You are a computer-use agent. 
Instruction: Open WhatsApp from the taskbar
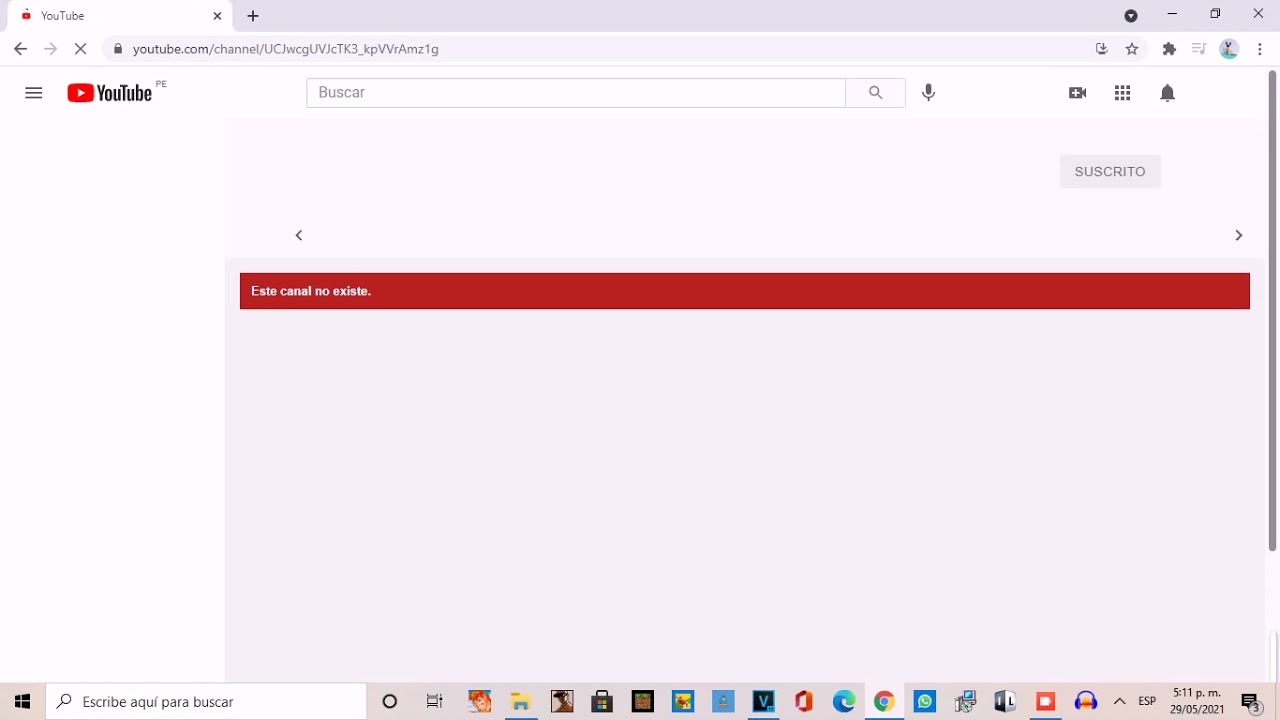tap(925, 702)
